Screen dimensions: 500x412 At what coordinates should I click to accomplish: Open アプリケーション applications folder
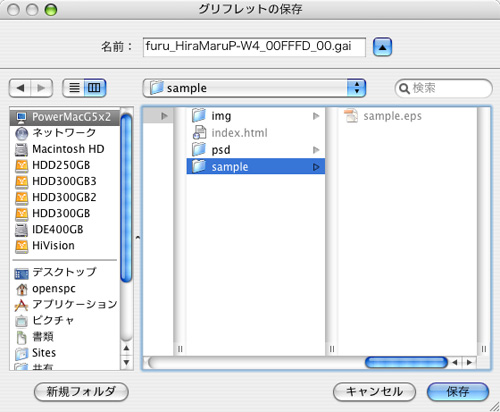65,304
